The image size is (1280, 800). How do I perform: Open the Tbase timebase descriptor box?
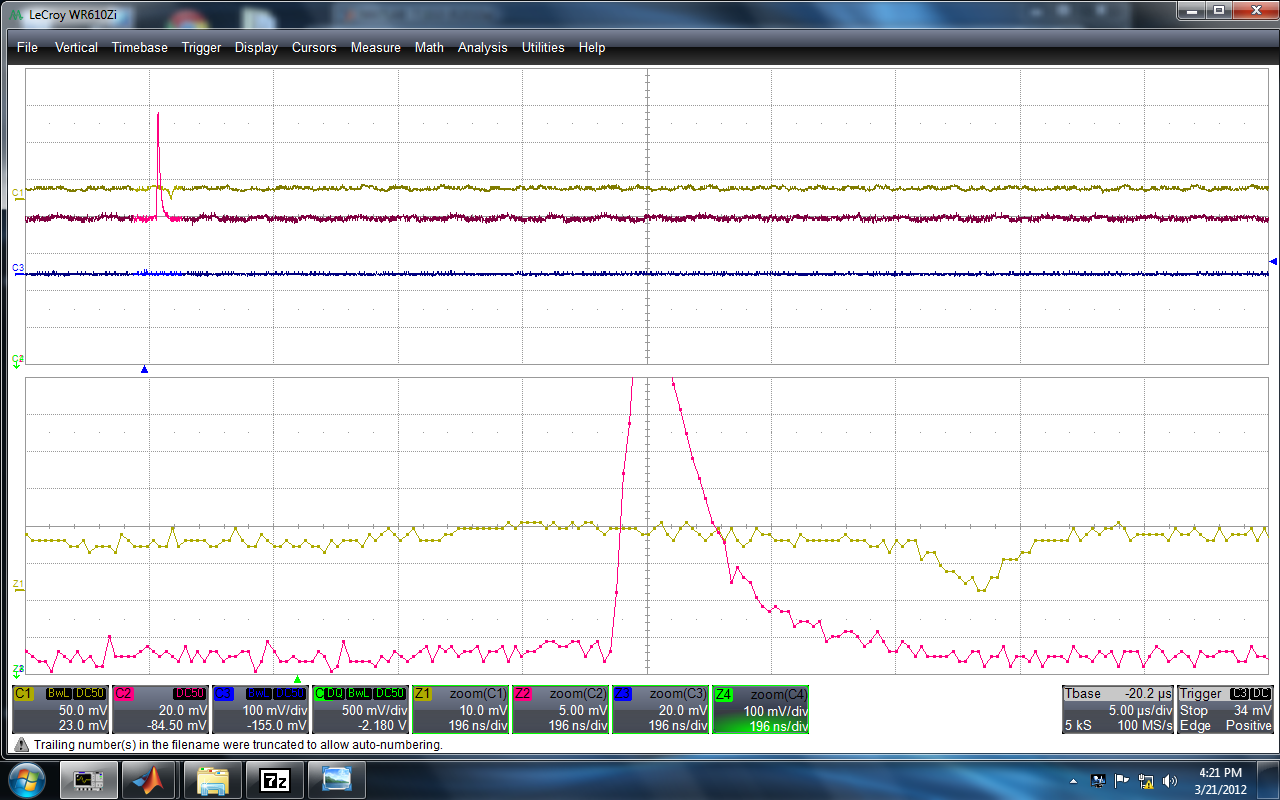1118,709
